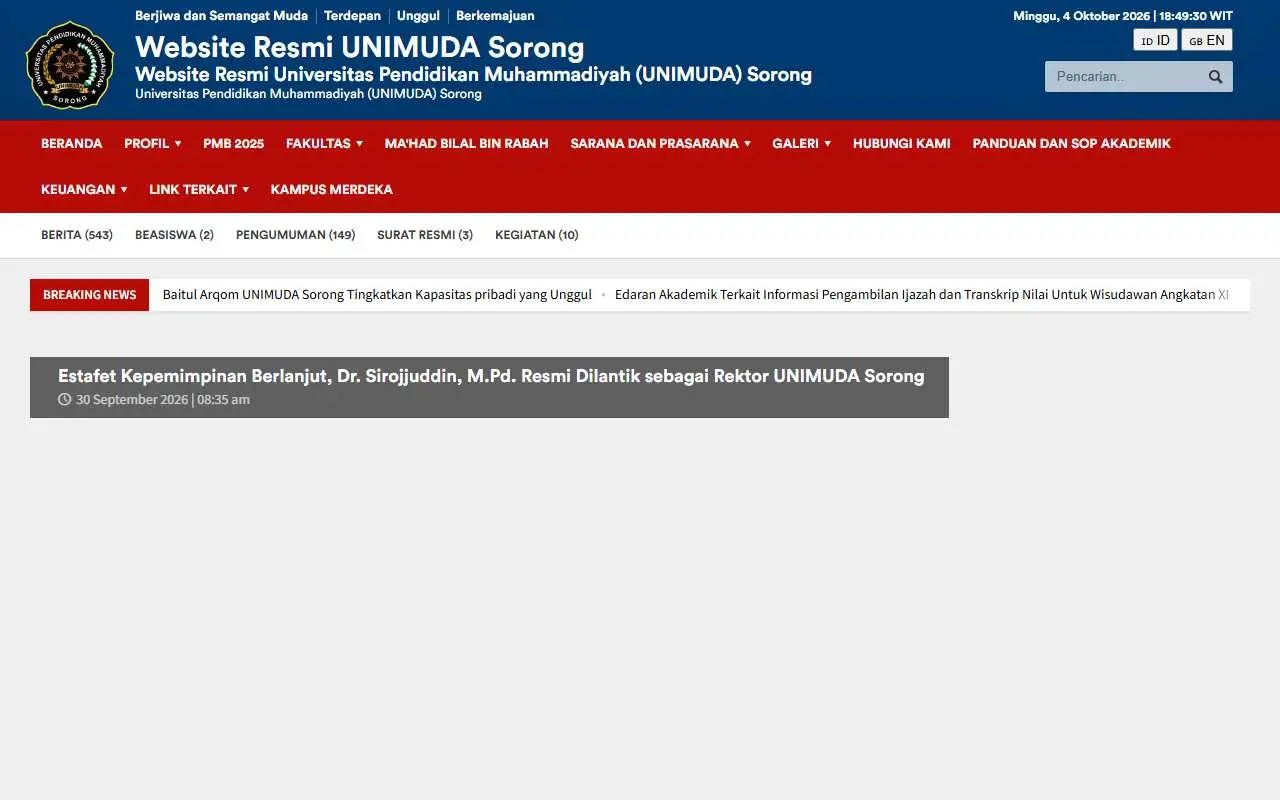Click the Unggul slogan text

tap(418, 16)
